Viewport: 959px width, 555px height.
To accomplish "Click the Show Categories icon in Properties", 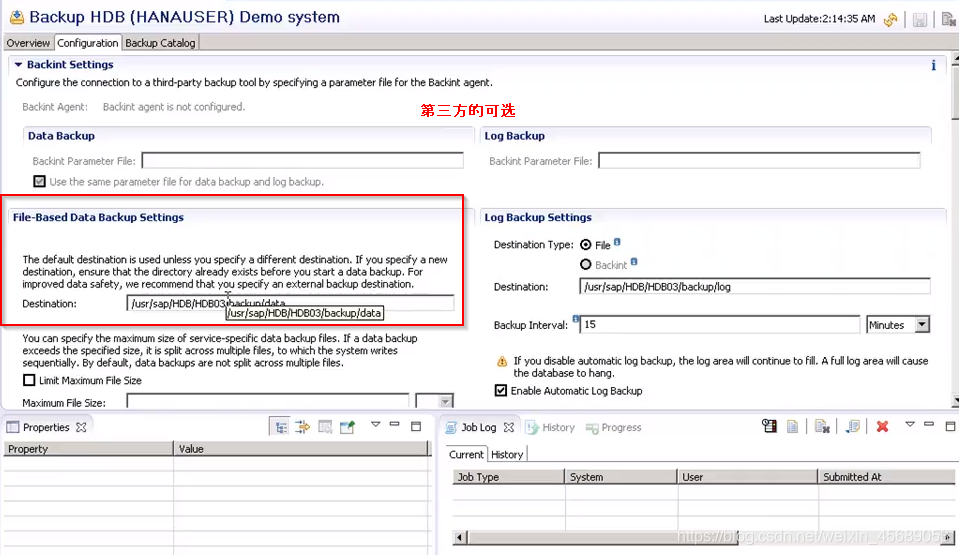I will point(281,427).
